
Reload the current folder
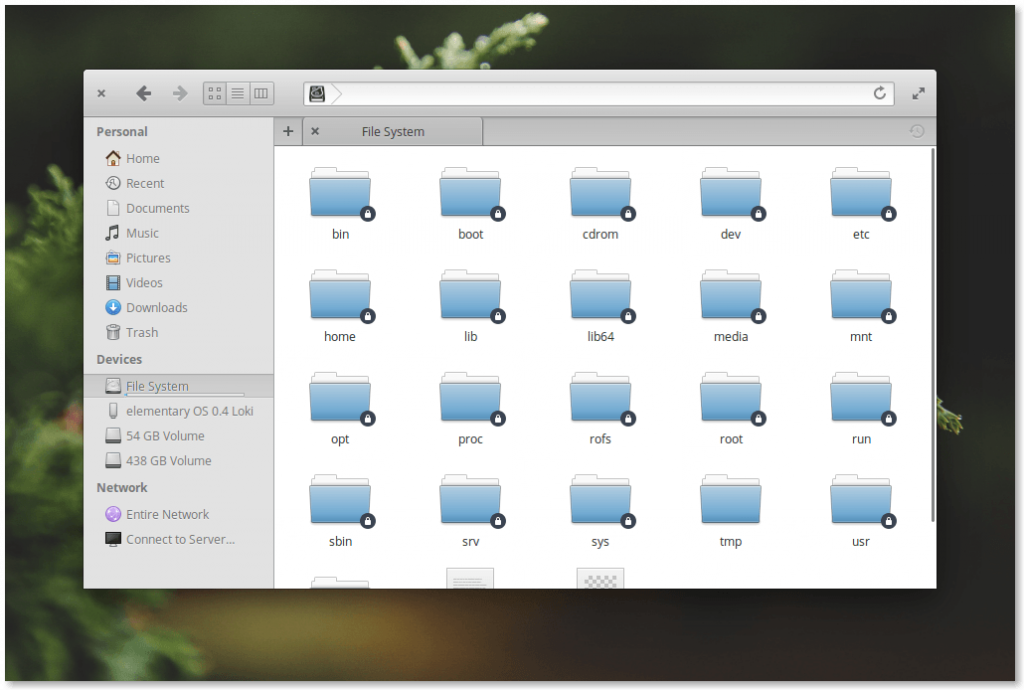pyautogui.click(x=880, y=93)
